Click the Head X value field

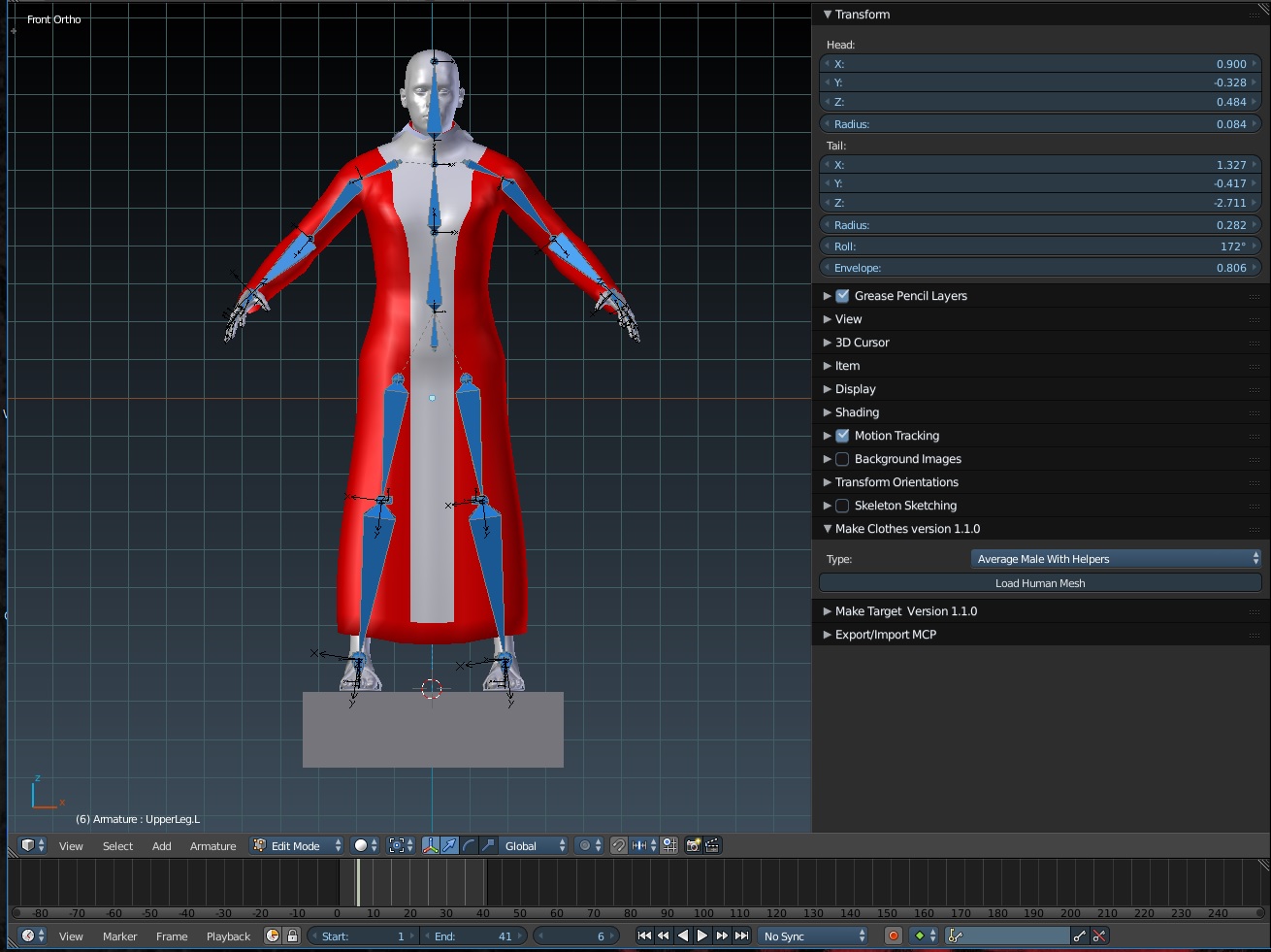click(1040, 64)
